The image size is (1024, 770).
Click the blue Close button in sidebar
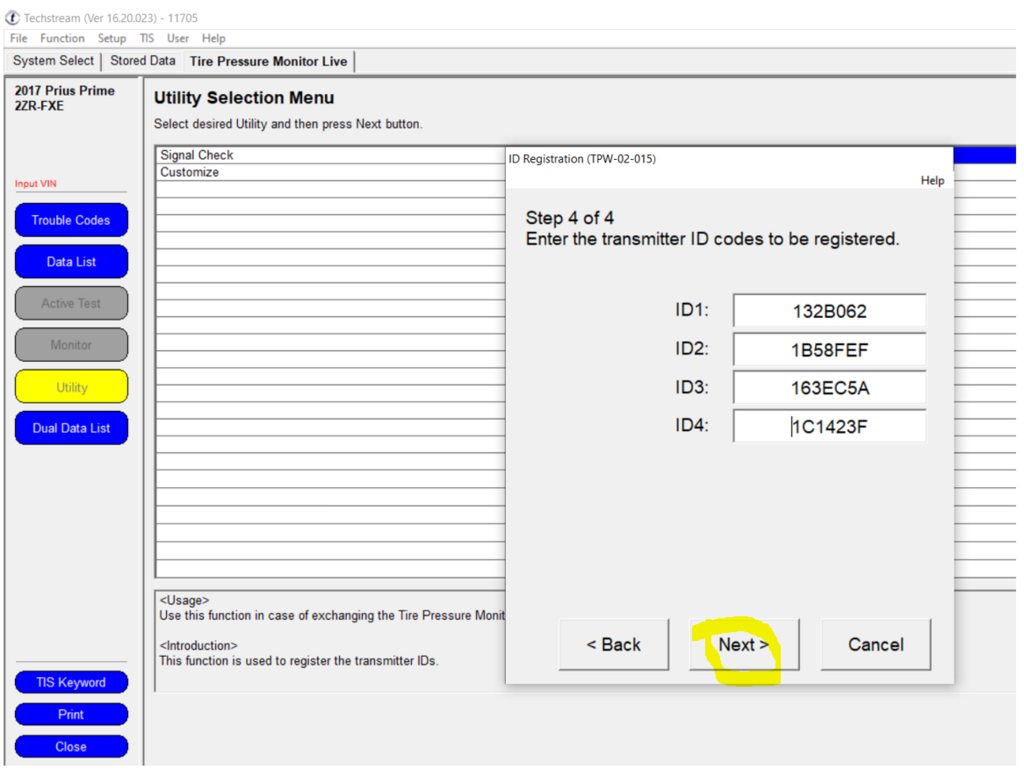pos(71,746)
